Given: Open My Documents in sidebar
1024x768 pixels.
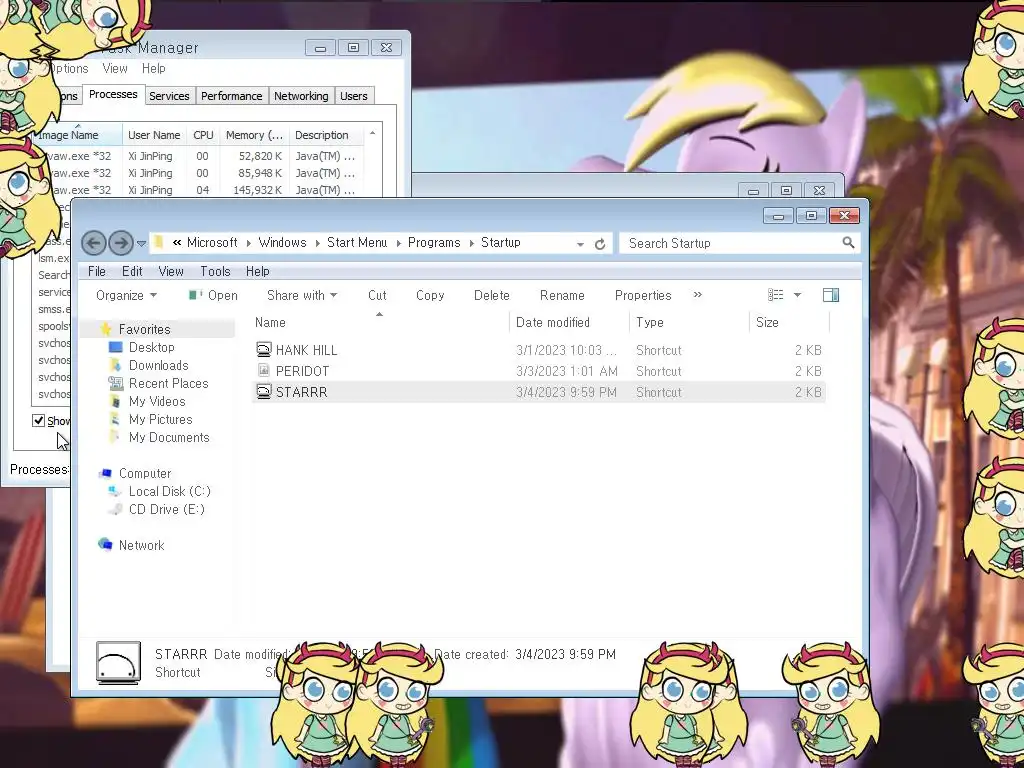Looking at the screenshot, I should [168, 438].
